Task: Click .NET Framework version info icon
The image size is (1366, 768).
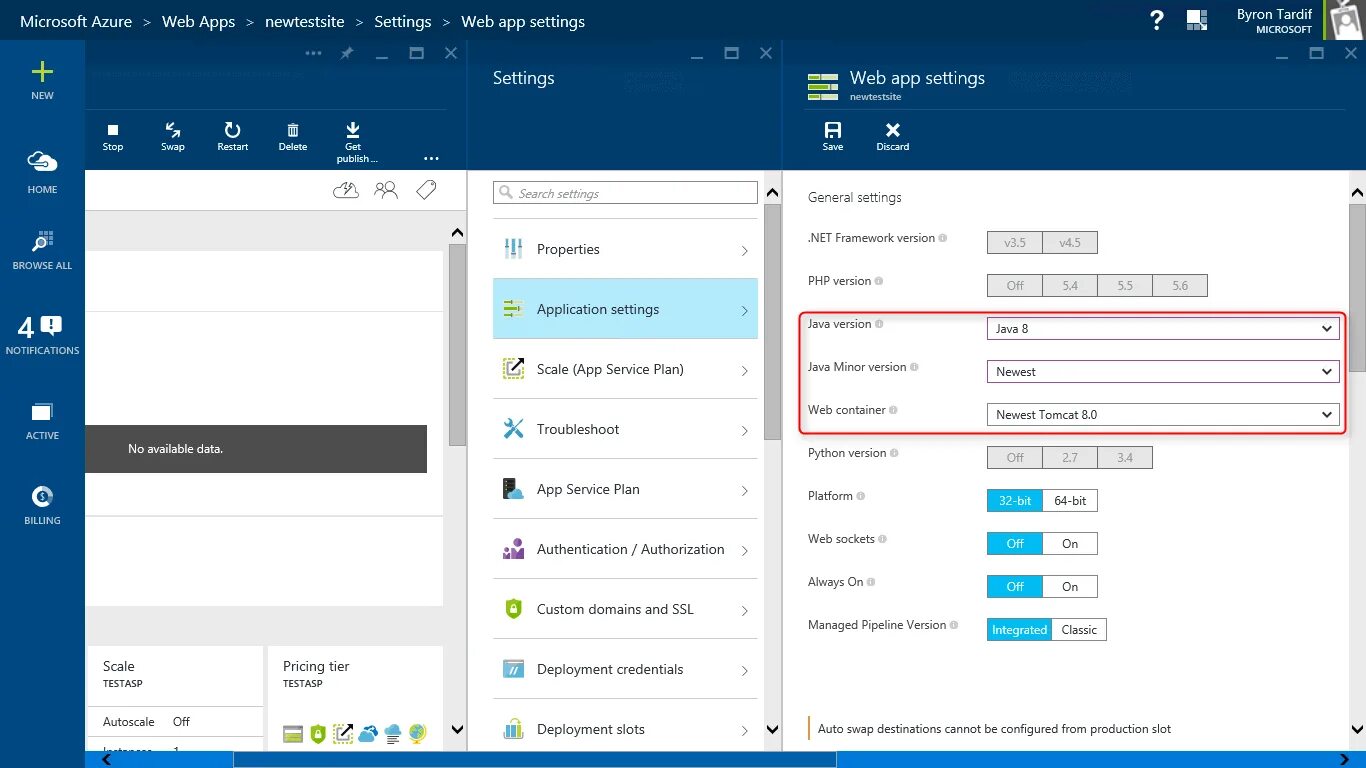Action: [x=943, y=238]
